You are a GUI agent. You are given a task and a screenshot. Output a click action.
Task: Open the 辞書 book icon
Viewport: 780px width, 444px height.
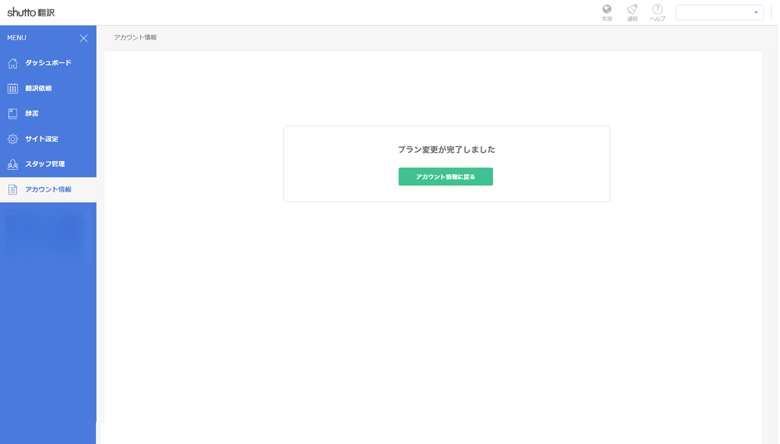(13, 114)
